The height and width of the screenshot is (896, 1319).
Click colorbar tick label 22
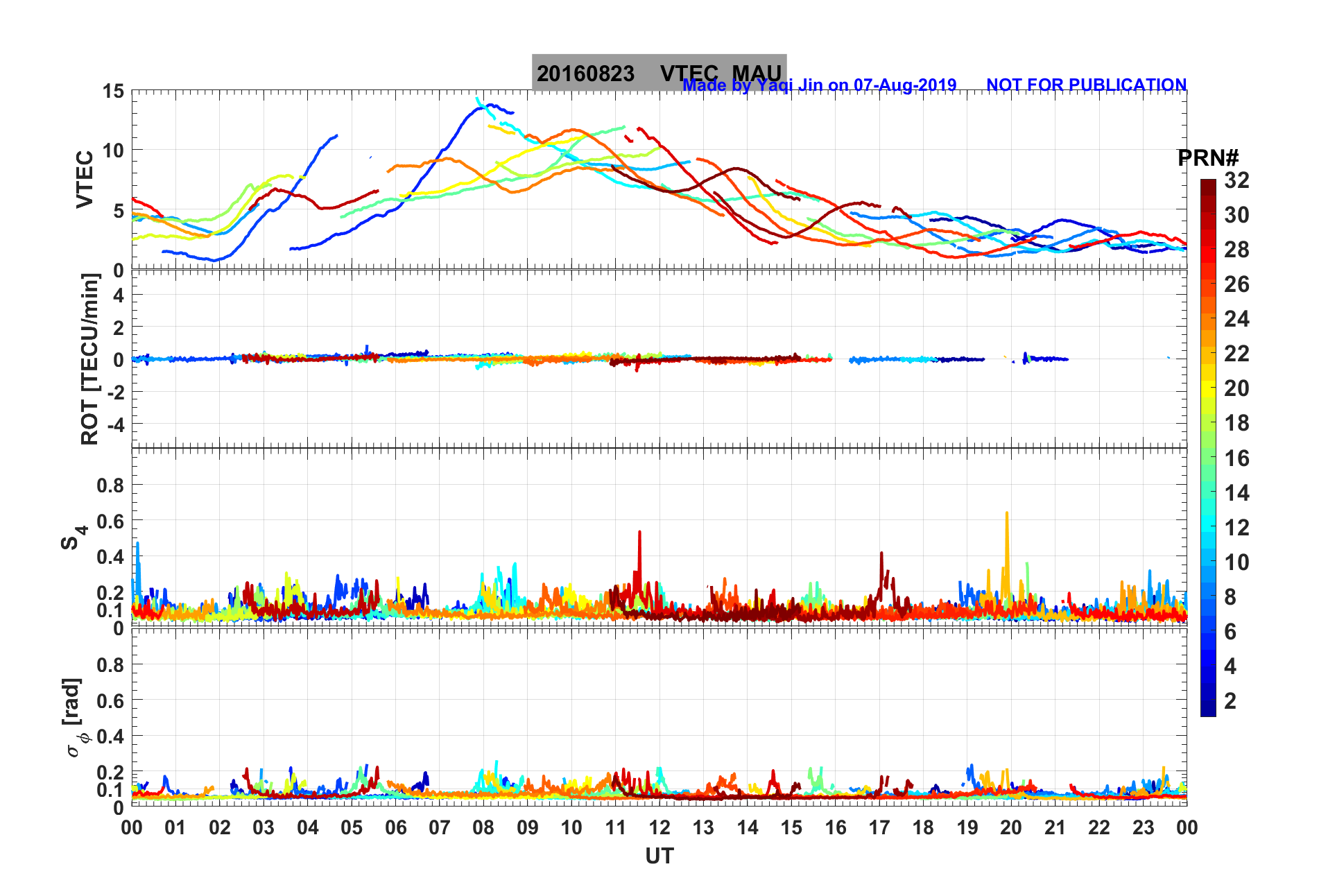pos(1236,354)
